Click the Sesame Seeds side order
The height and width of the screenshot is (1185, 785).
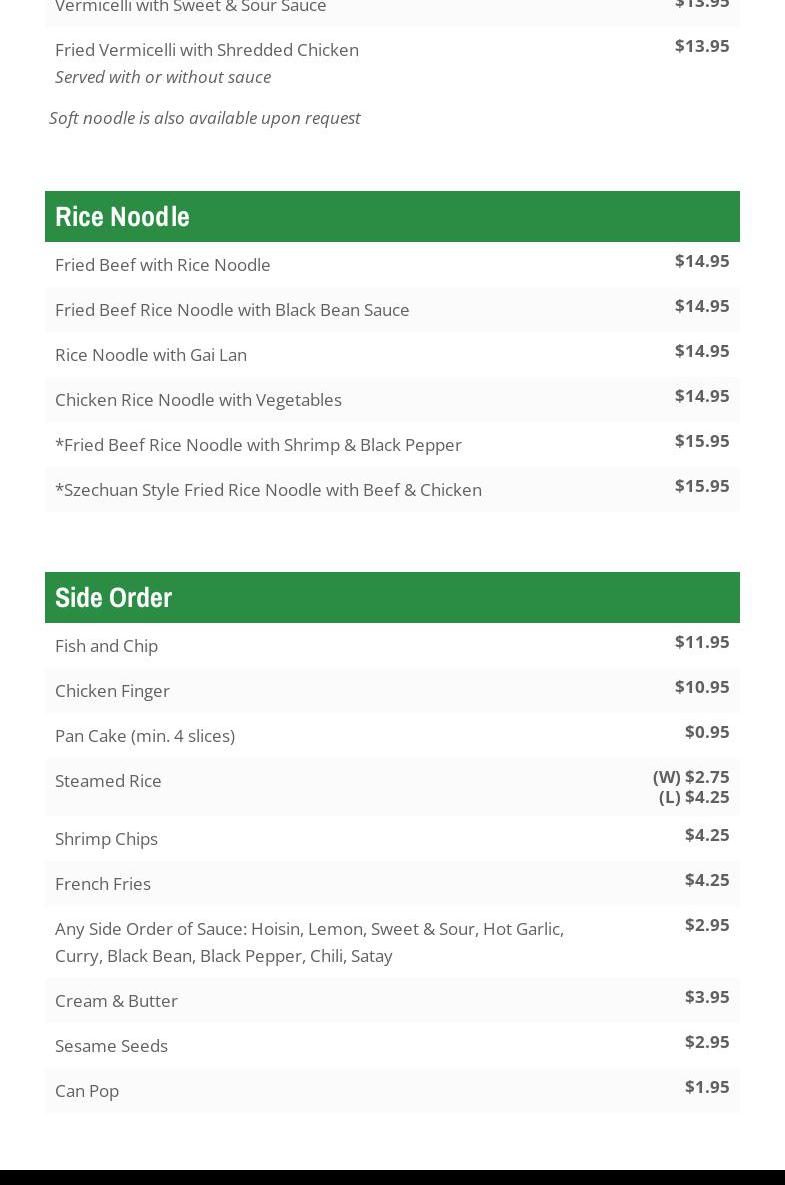click(392, 1045)
